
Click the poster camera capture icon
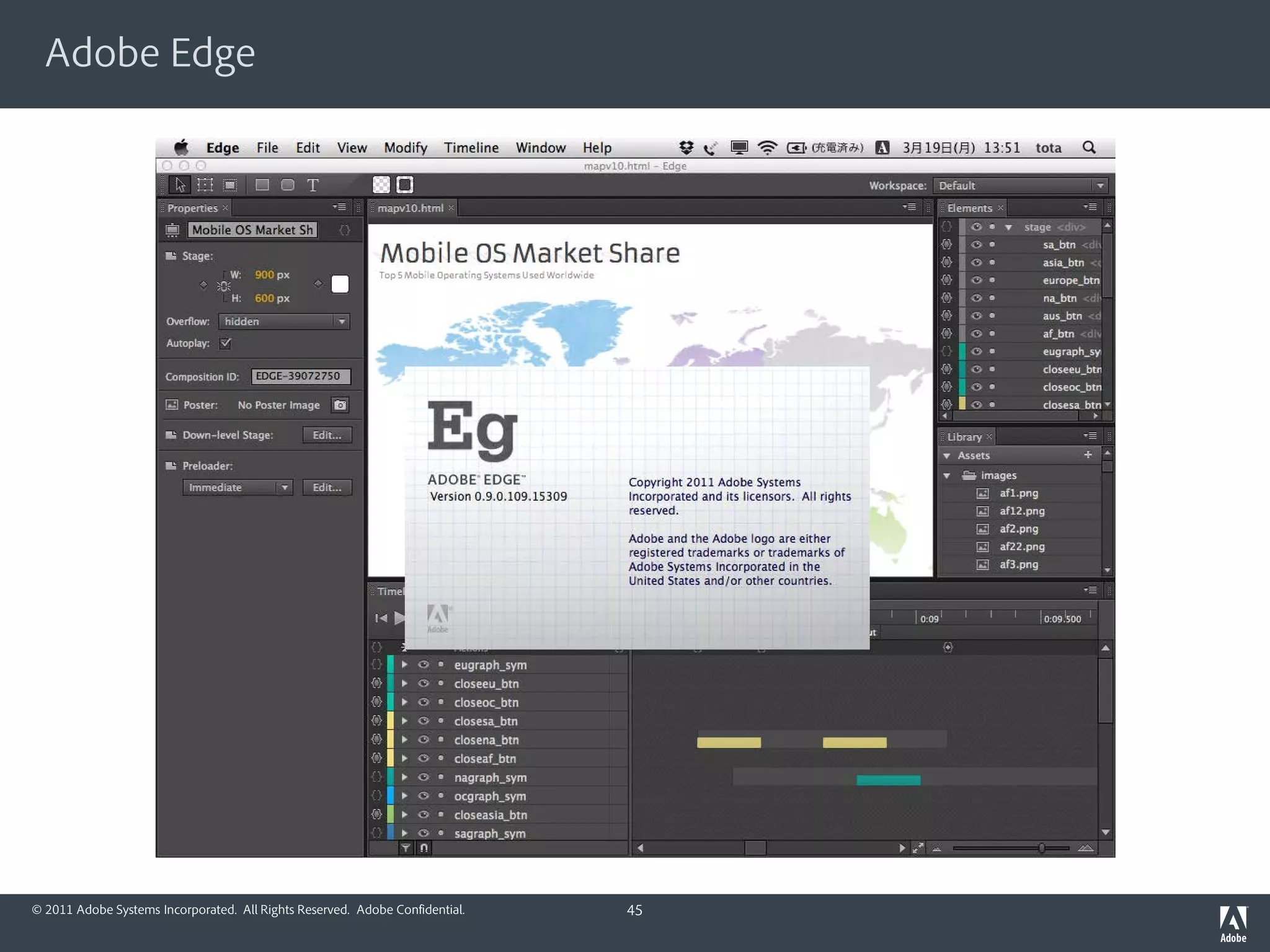pyautogui.click(x=340, y=405)
